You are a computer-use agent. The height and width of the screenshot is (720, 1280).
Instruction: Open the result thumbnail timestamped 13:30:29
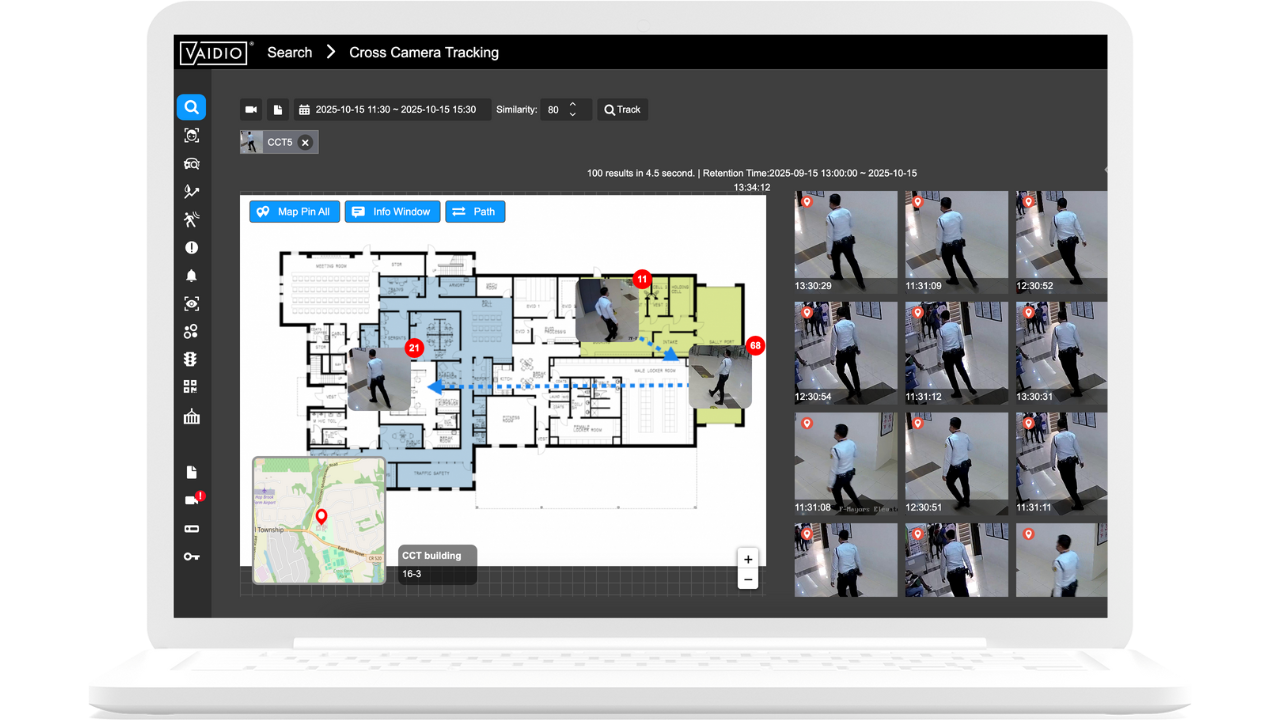(845, 241)
